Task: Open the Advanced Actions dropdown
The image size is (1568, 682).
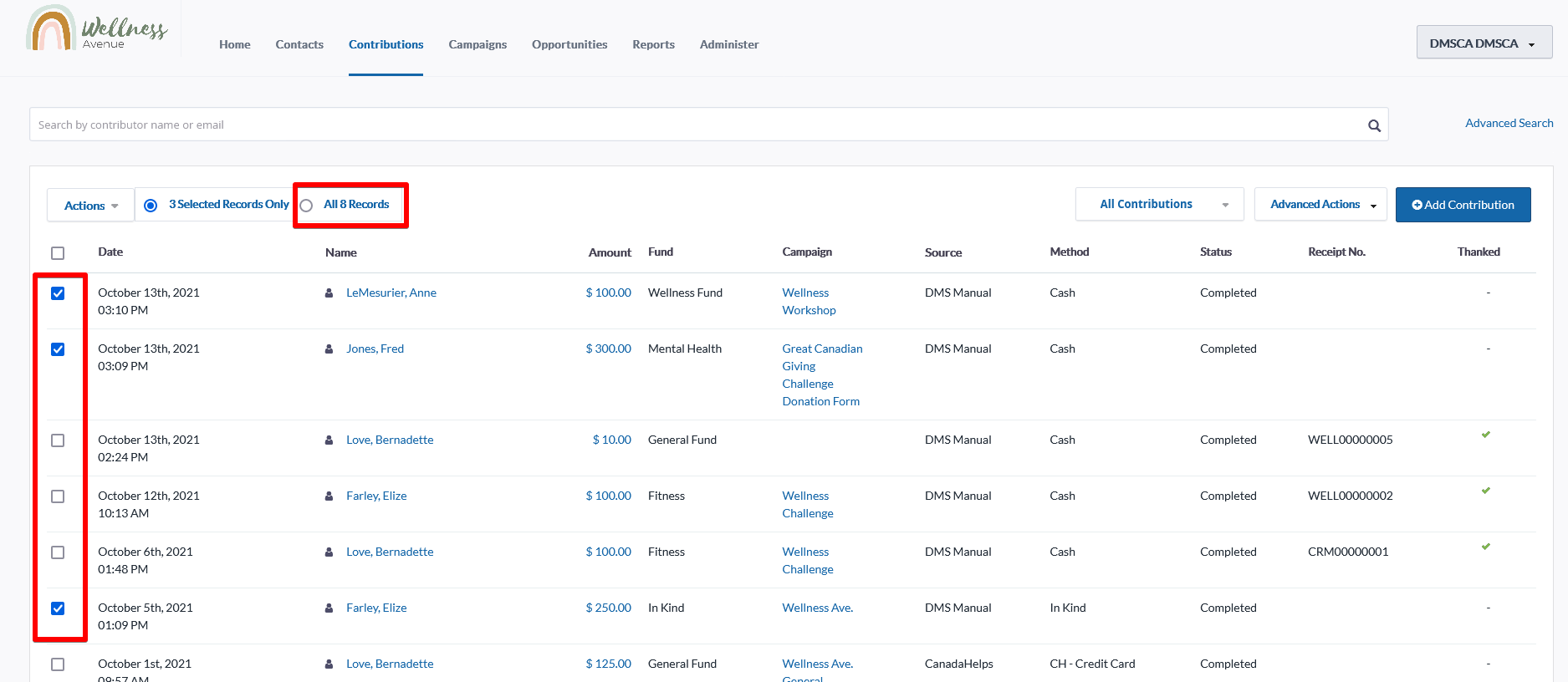Action: [x=1320, y=204]
